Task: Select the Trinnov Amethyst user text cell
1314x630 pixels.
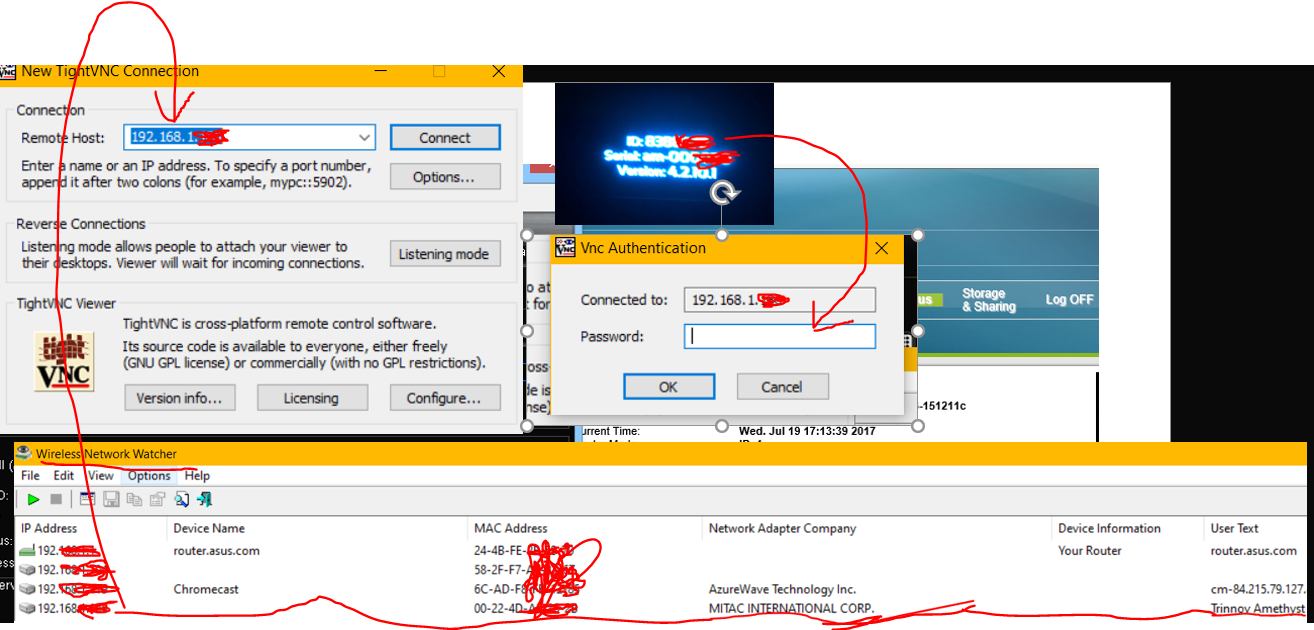Action: coord(1258,609)
